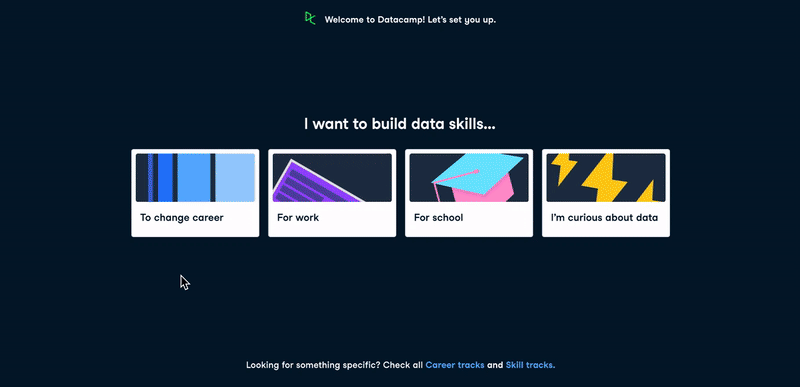Click the purple document work illustration
This screenshot has width=800, height=387.
pos(332,177)
